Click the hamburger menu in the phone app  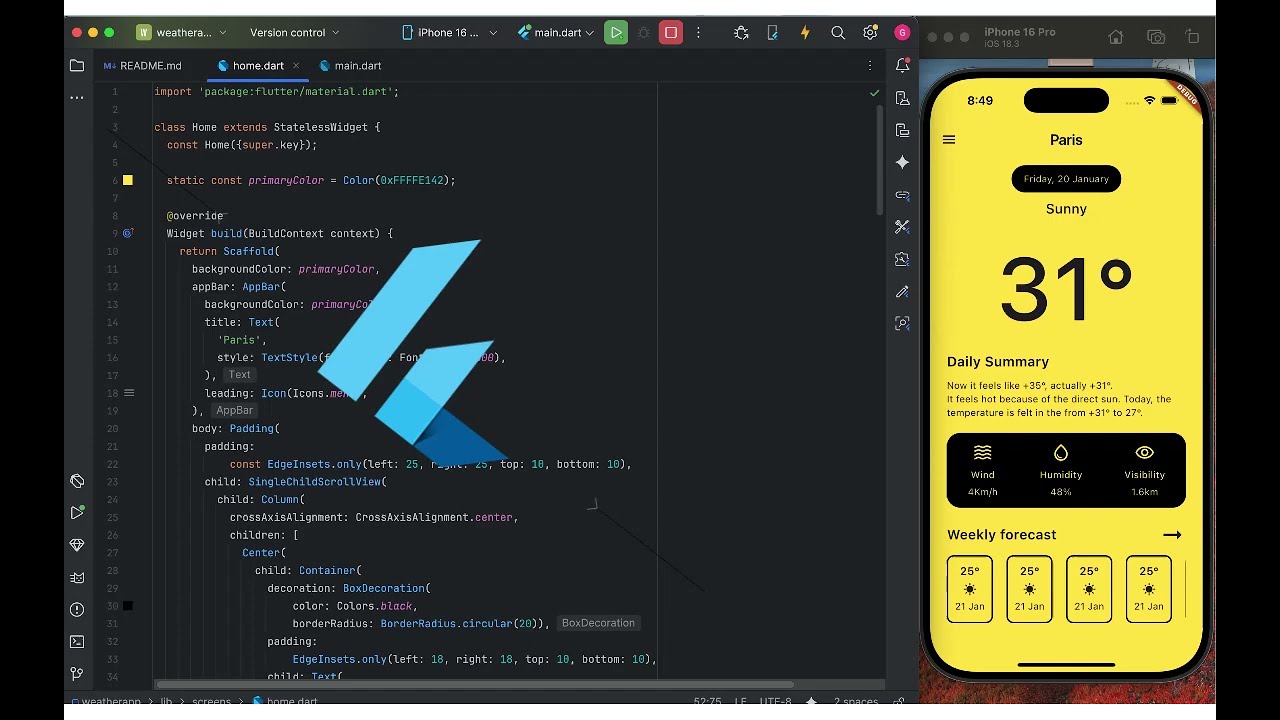click(949, 140)
